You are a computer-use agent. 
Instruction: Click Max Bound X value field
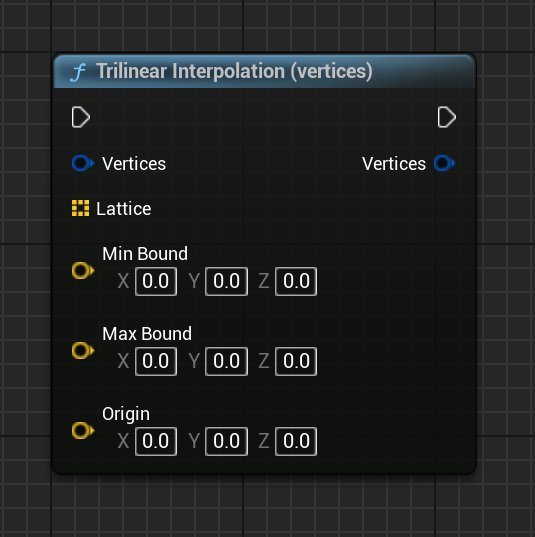156,361
